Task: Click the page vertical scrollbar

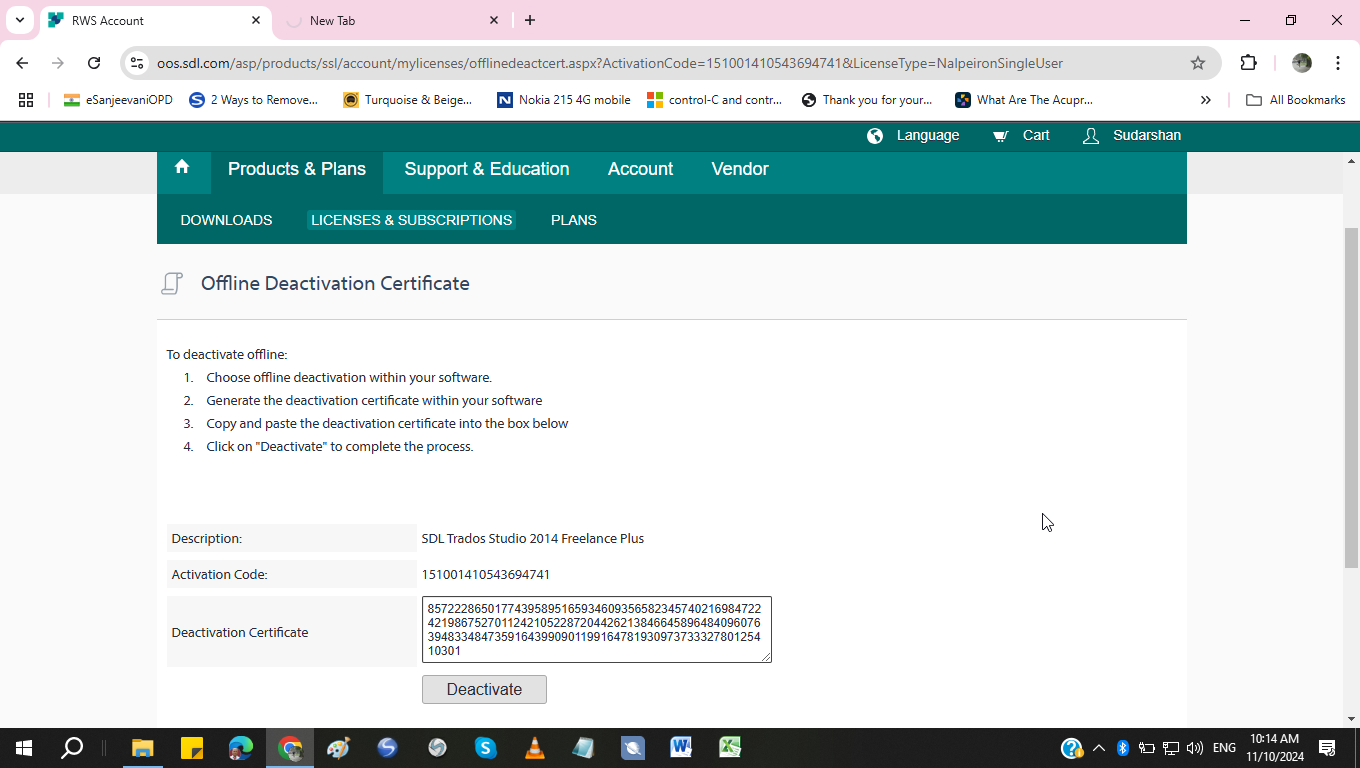Action: (1351, 398)
